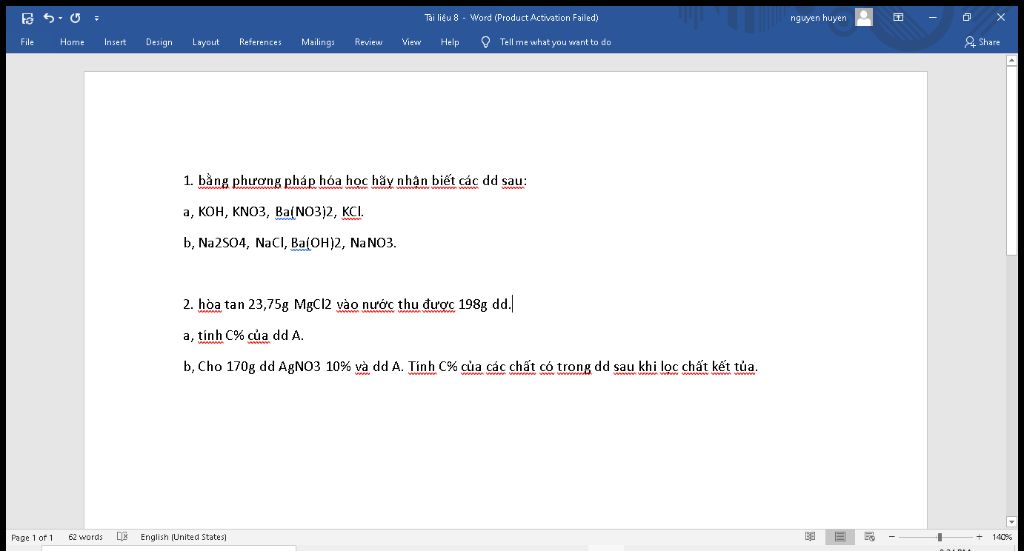The width and height of the screenshot is (1024, 551).
Task: Switch to the Insert tab
Action: click(x=115, y=42)
